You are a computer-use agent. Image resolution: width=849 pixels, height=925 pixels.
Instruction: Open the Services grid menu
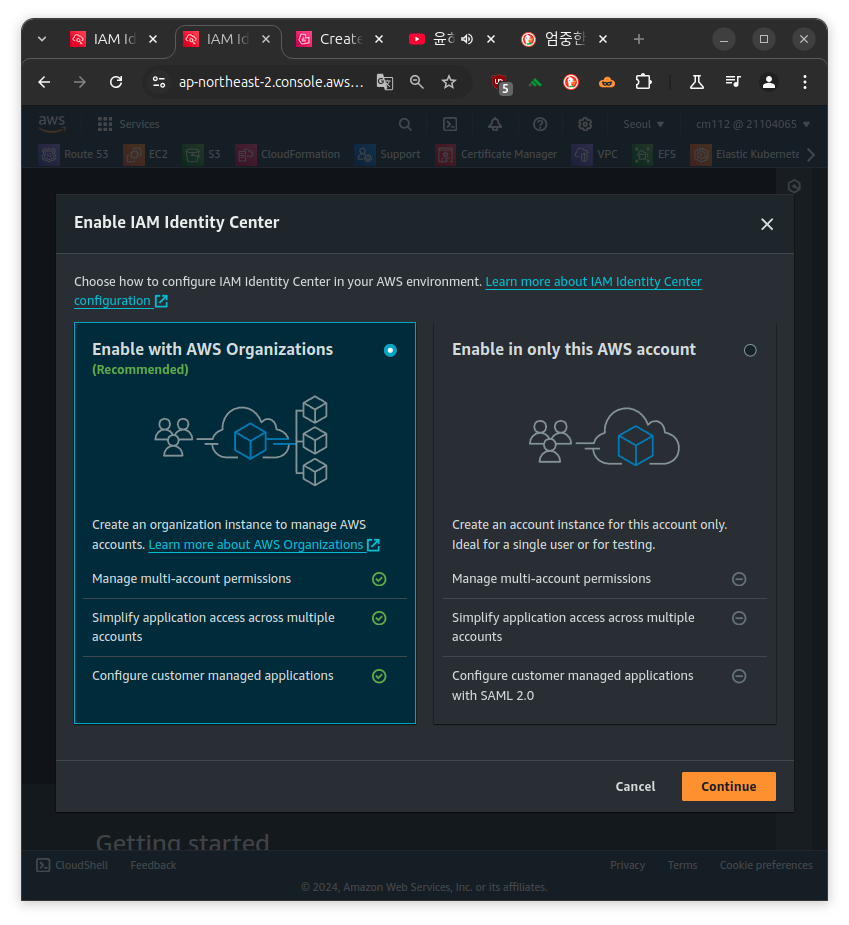[x=128, y=124]
